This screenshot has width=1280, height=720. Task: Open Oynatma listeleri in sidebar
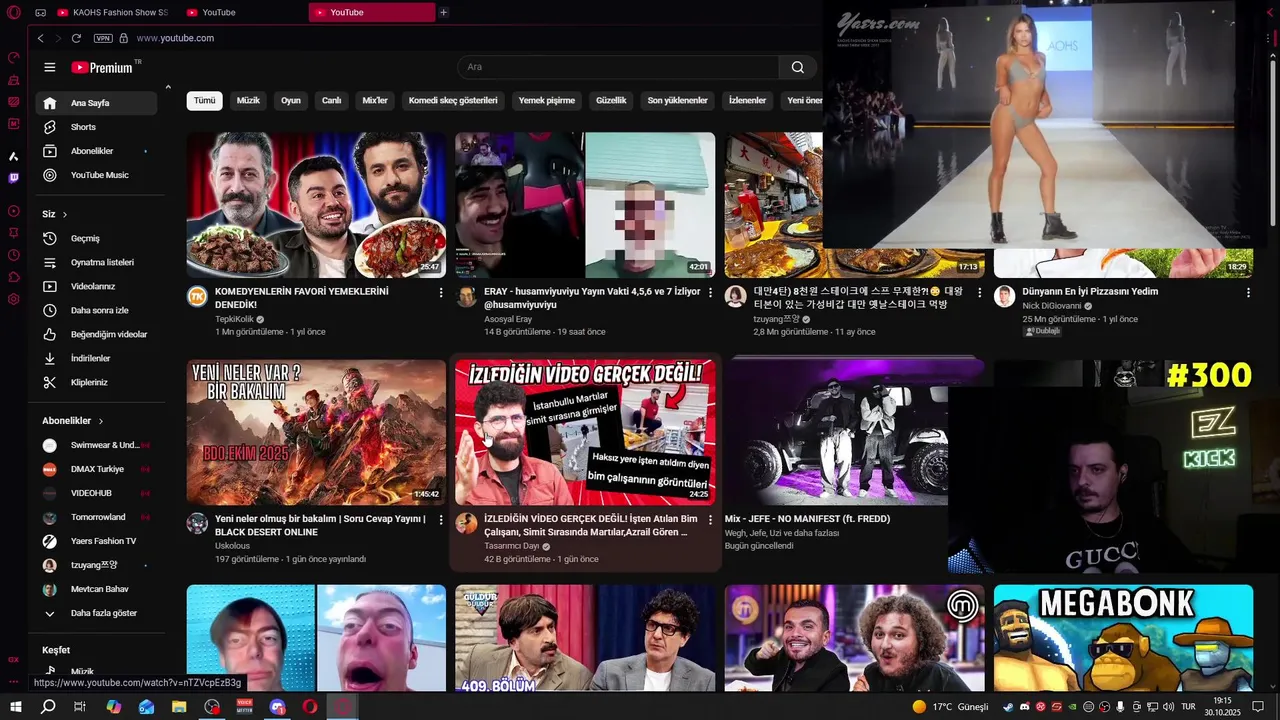(x=96, y=262)
